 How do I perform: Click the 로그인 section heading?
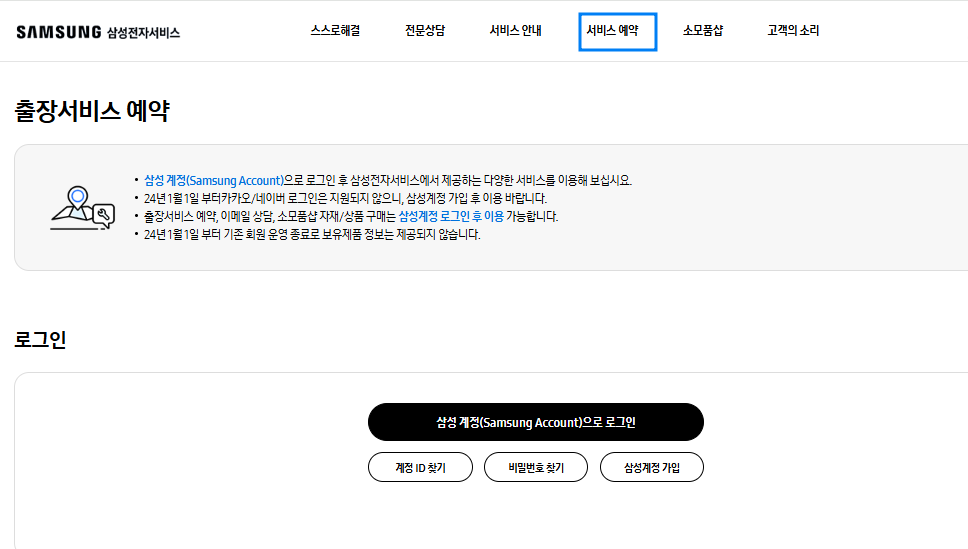[40, 340]
